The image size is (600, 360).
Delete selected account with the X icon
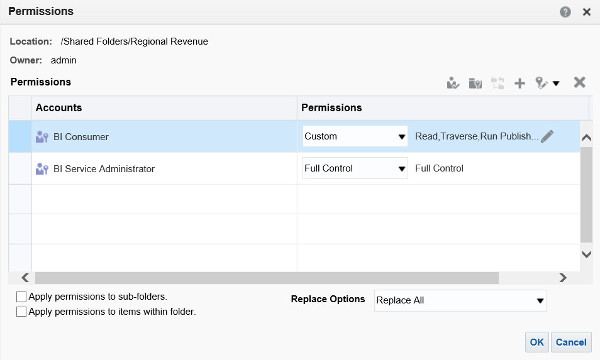tap(579, 82)
